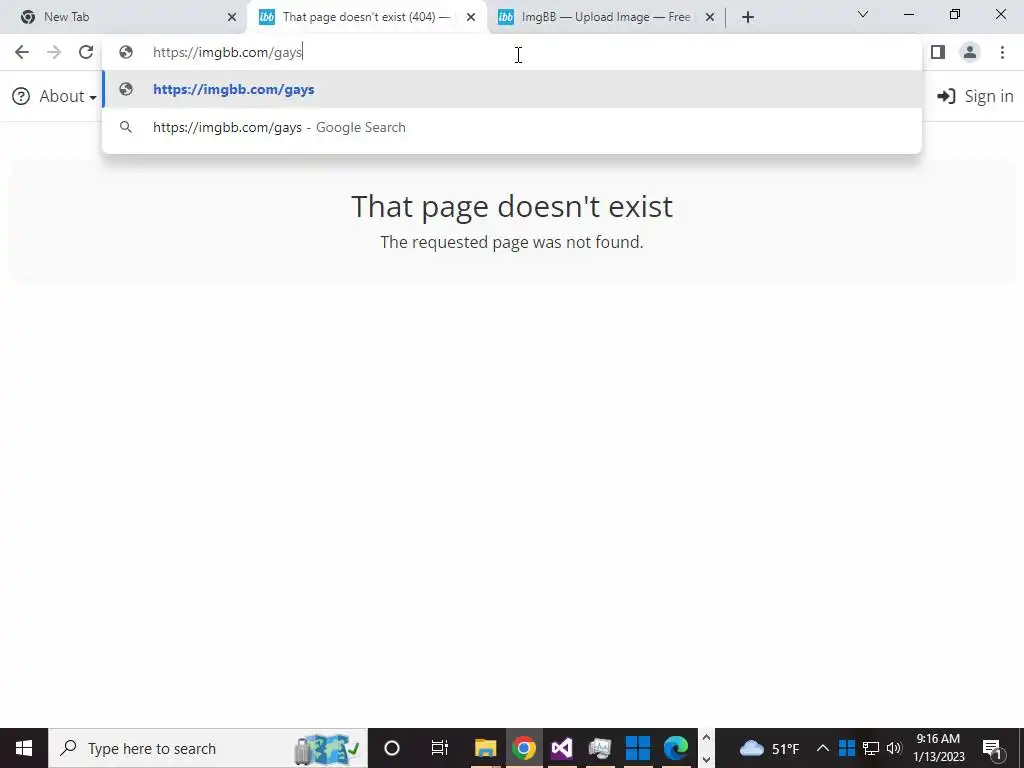Open a new tab with plus button
1024x768 pixels.
[x=748, y=17]
